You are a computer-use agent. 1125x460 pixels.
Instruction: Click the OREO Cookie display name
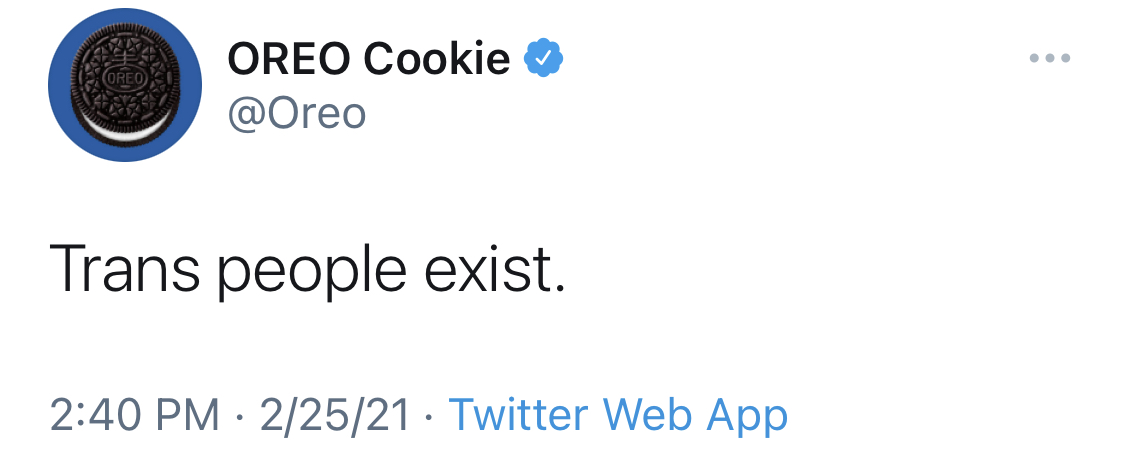tap(369, 58)
